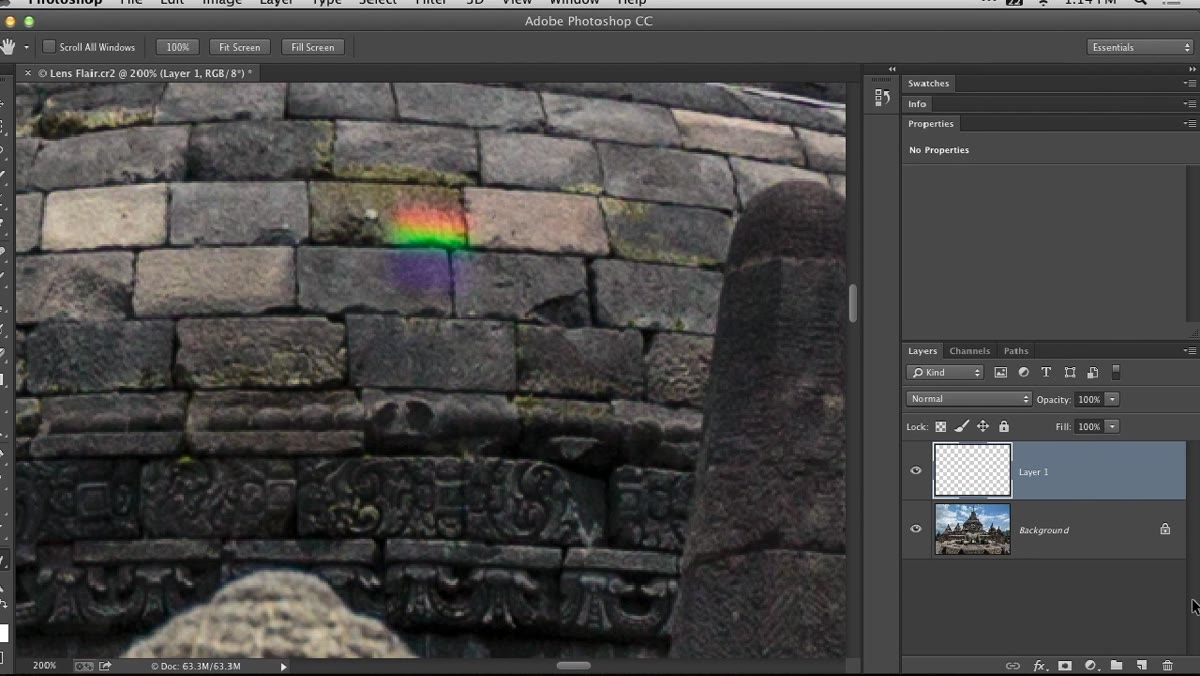Screen dimensions: 1200x676
Task: Open the Hand tool preset picker
Action: pos(27,47)
